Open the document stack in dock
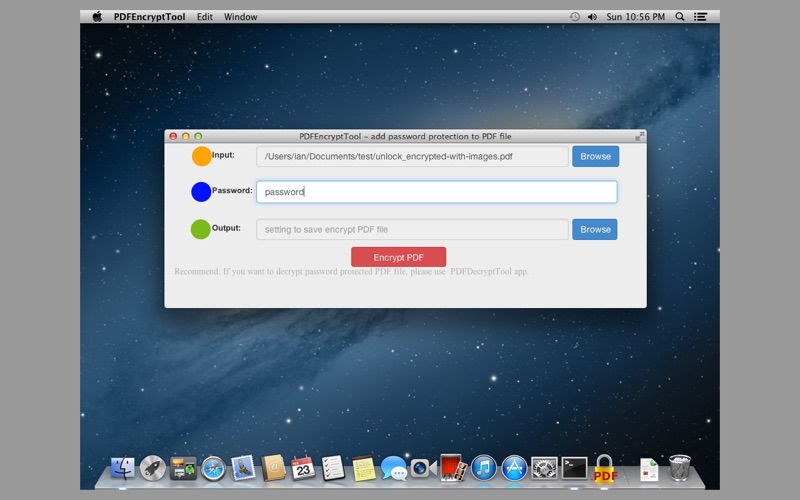 pos(649,469)
